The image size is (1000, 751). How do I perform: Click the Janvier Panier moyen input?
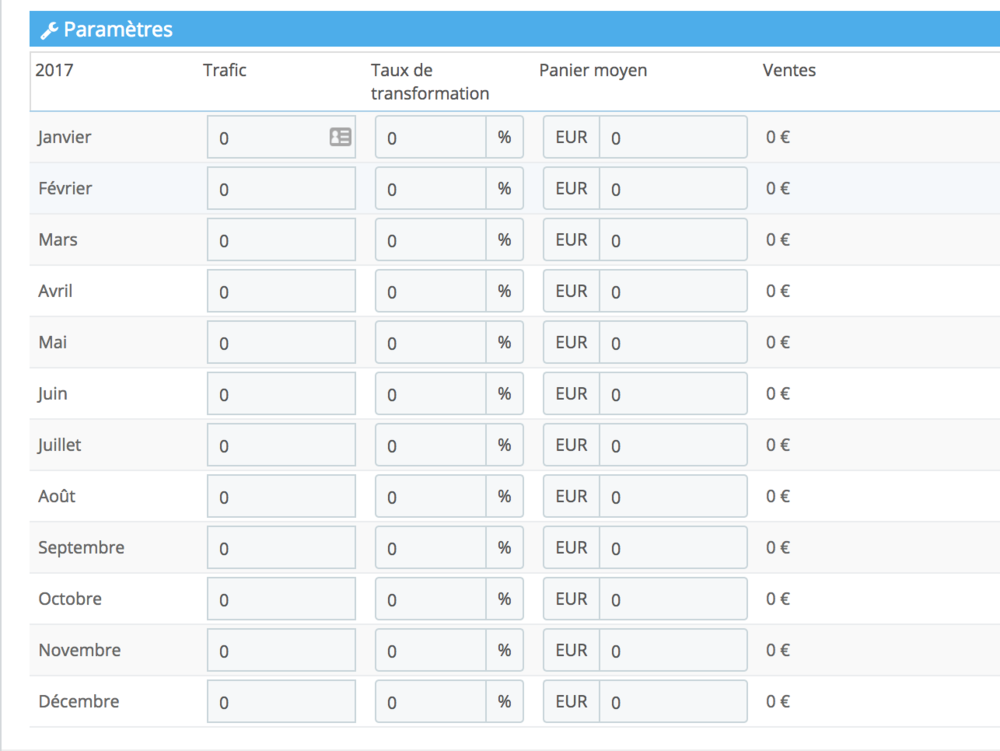[673, 138]
